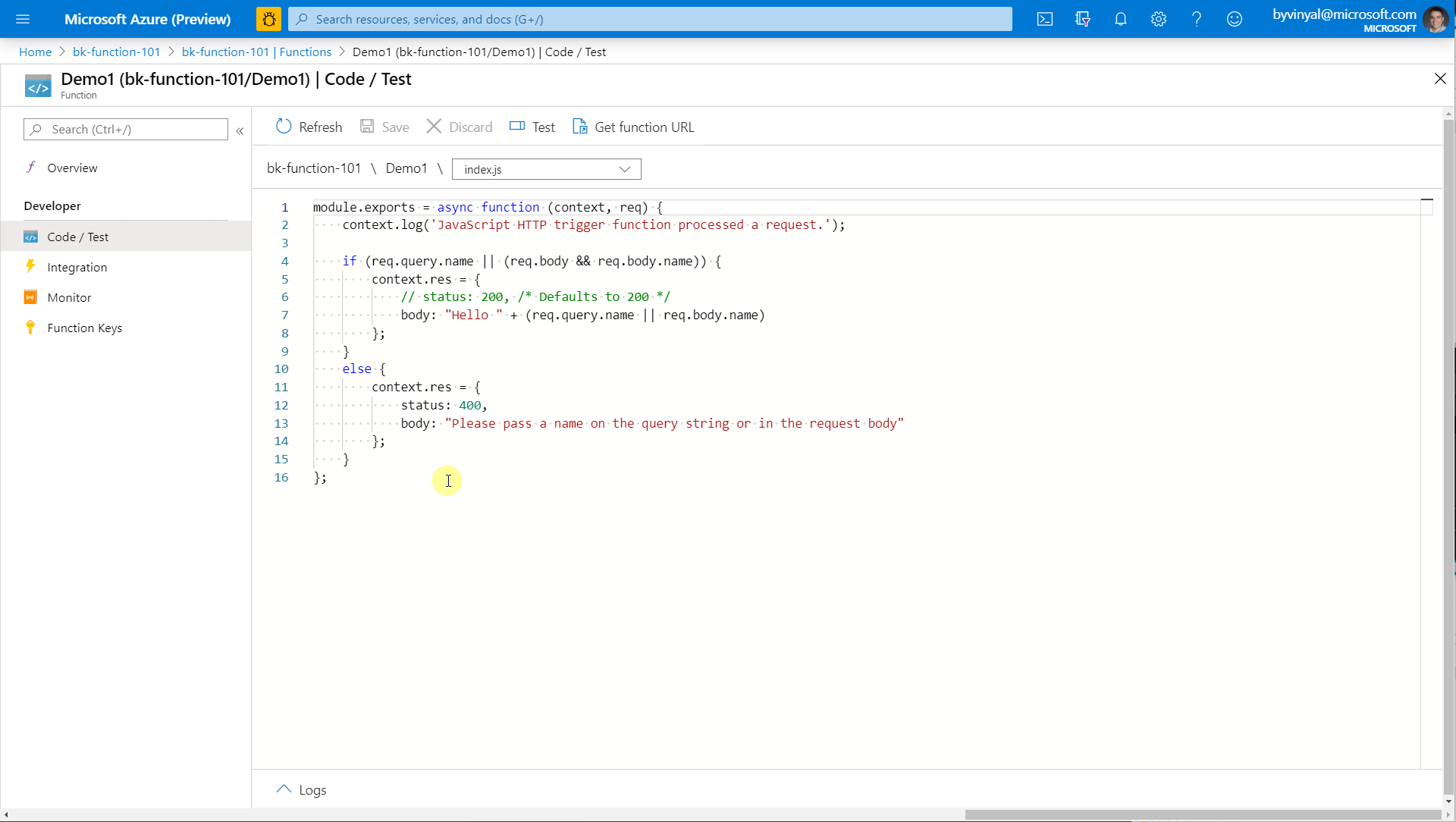The width and height of the screenshot is (1456, 822).
Task: Open Monitor from the sidebar
Action: (x=68, y=297)
